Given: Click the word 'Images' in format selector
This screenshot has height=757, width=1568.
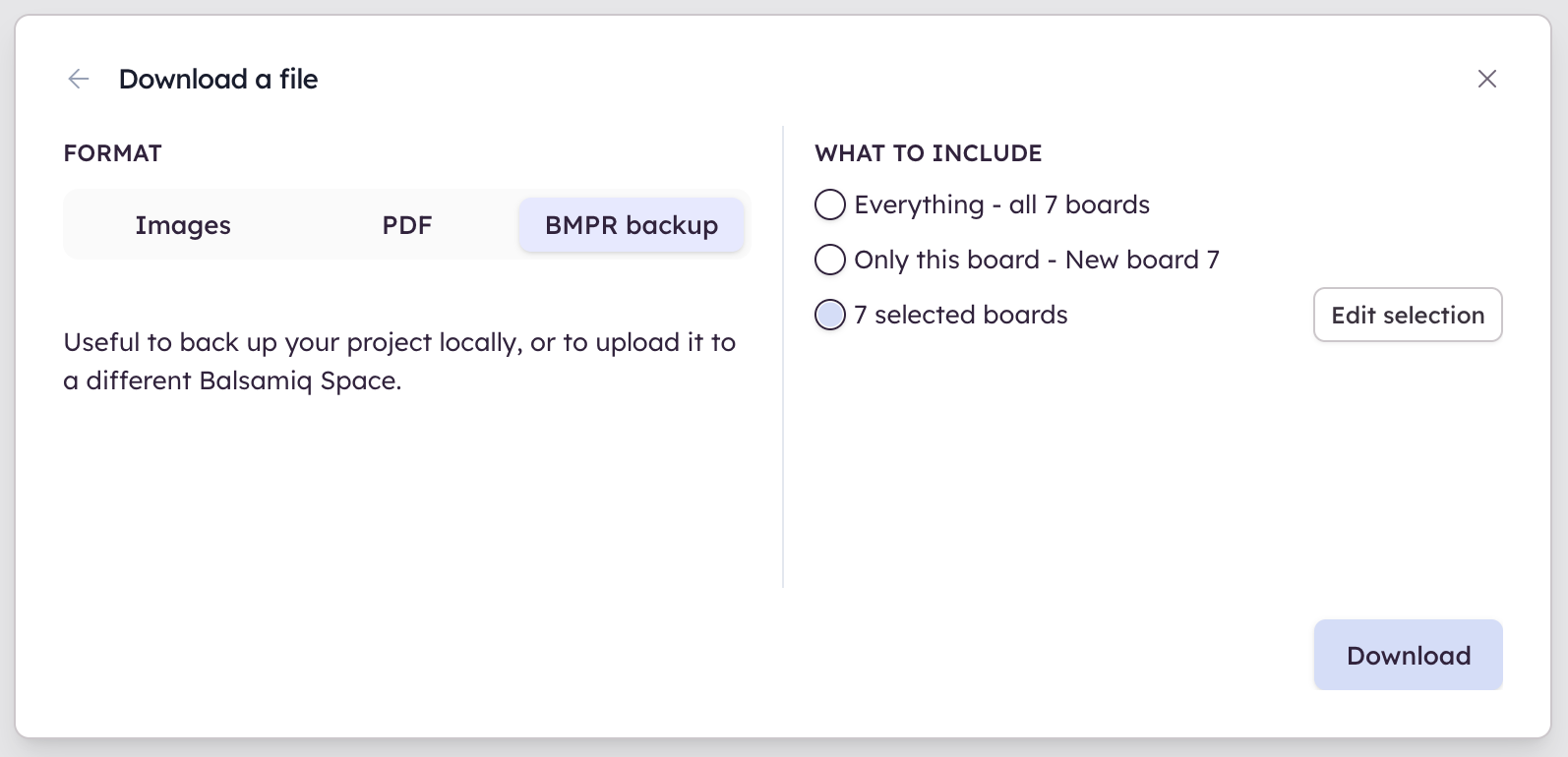Looking at the screenshot, I should click(183, 225).
